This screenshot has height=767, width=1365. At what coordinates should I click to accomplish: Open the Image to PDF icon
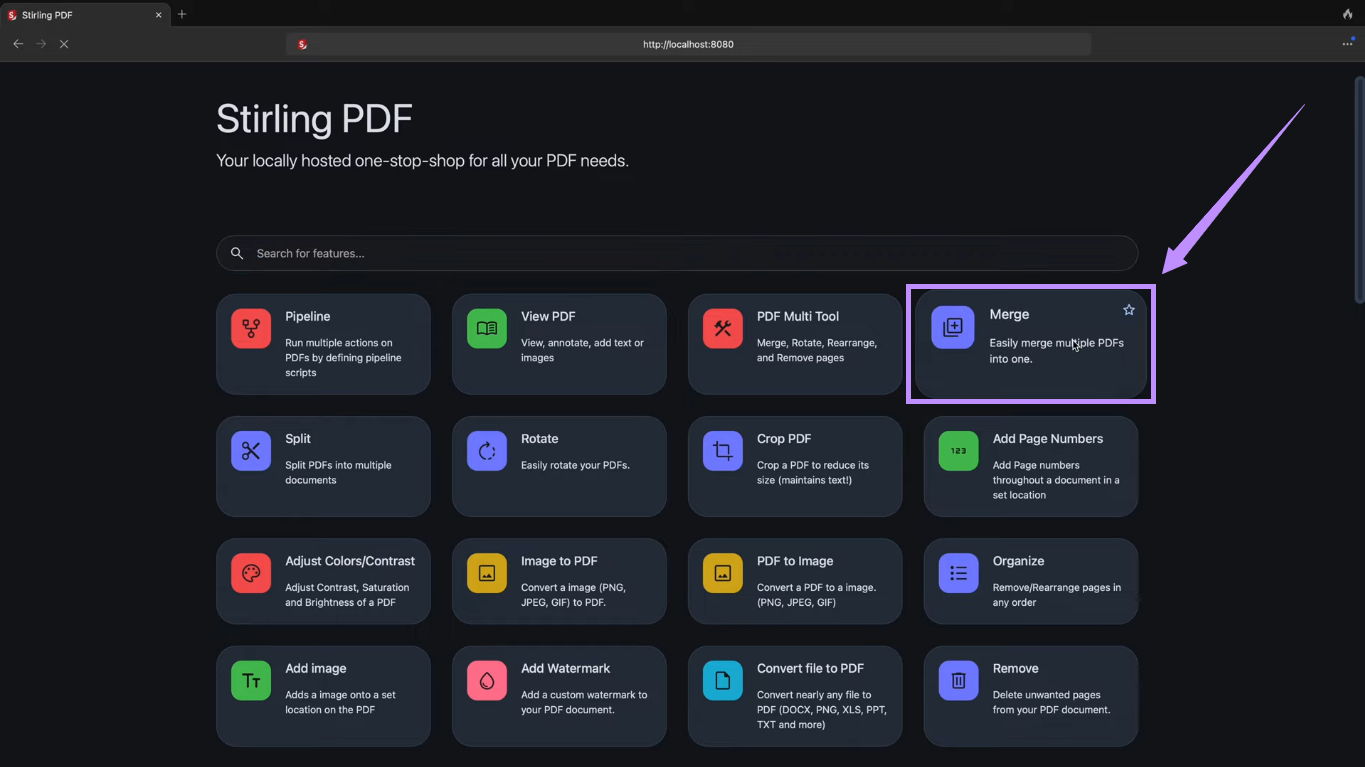pos(486,573)
